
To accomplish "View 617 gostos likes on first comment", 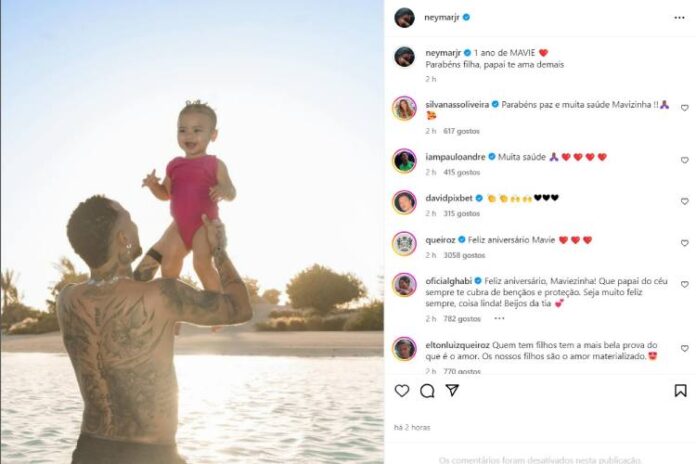I will (461, 131).
